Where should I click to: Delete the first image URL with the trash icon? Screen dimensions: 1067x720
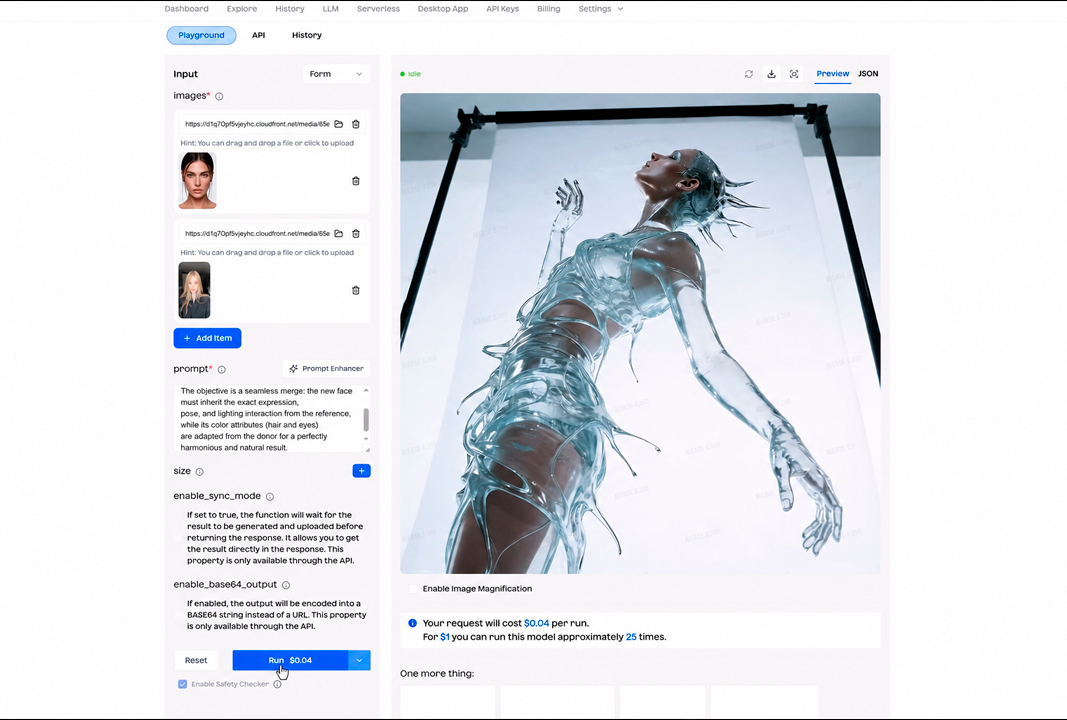click(x=355, y=124)
